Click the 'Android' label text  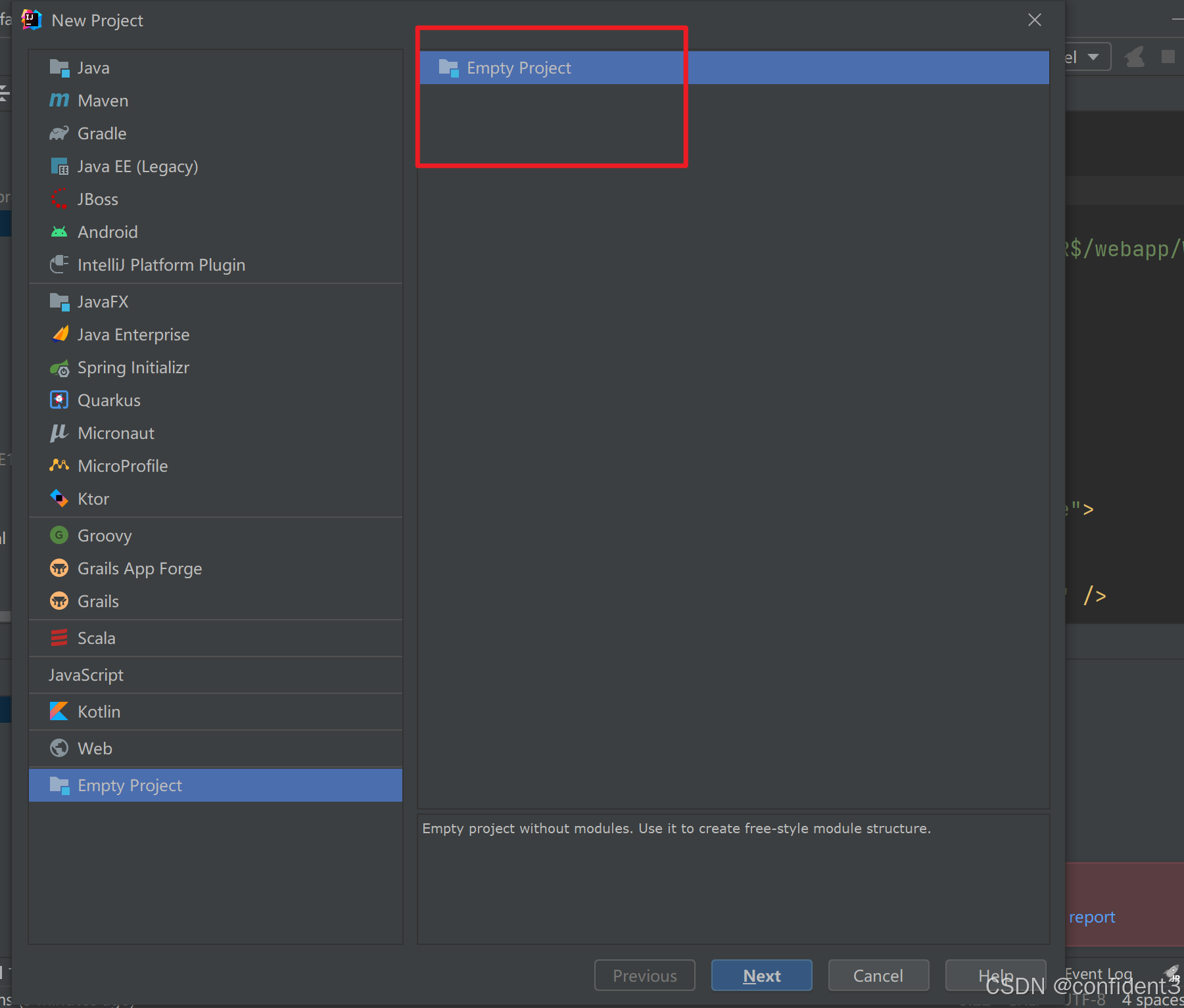pos(108,232)
